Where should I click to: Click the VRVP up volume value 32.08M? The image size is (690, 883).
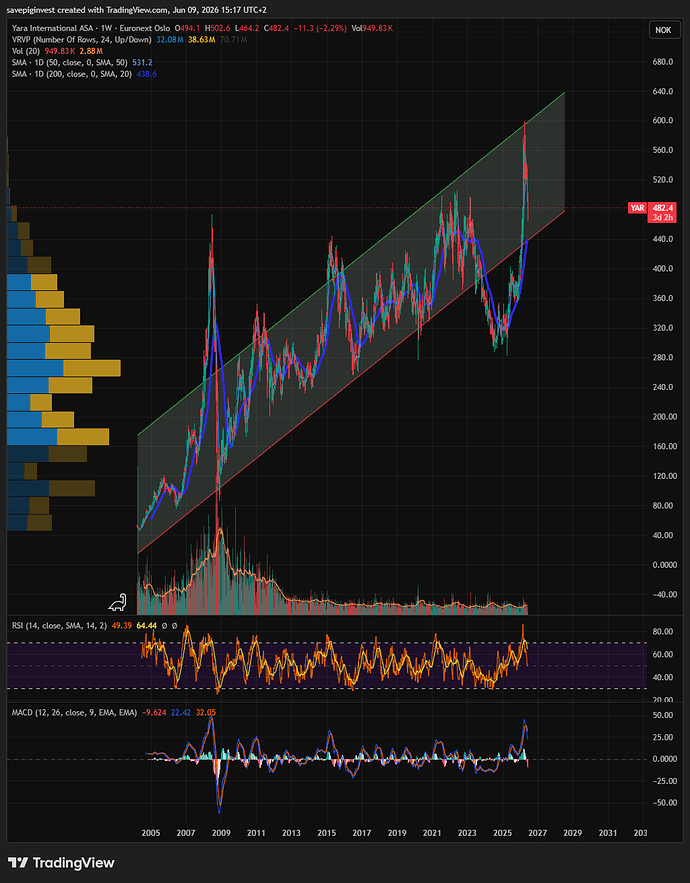[170, 39]
